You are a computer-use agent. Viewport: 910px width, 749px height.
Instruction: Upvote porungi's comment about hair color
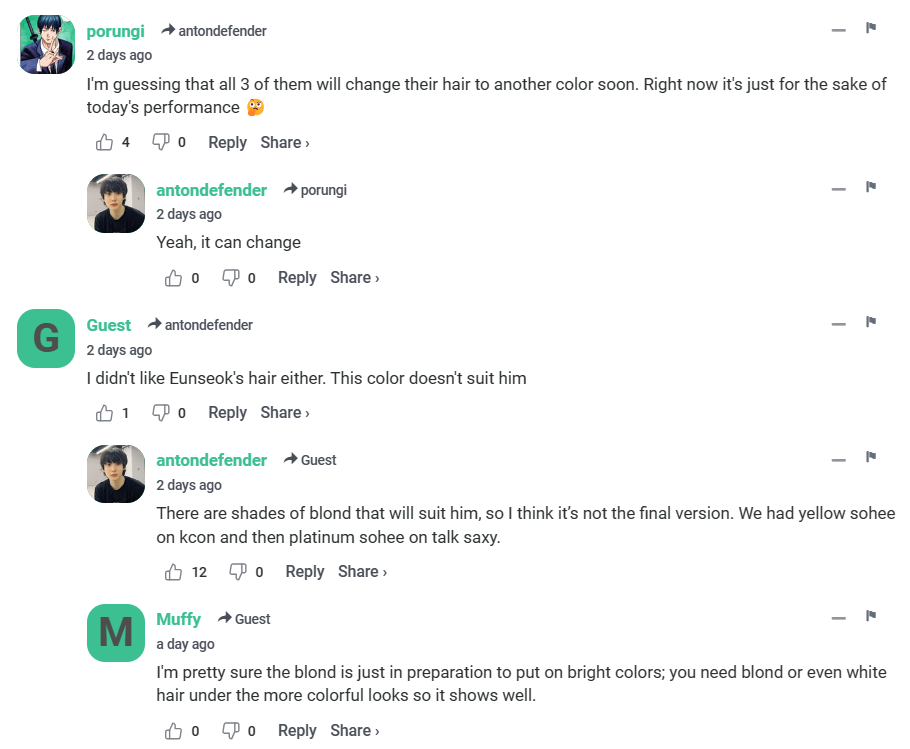coord(105,143)
